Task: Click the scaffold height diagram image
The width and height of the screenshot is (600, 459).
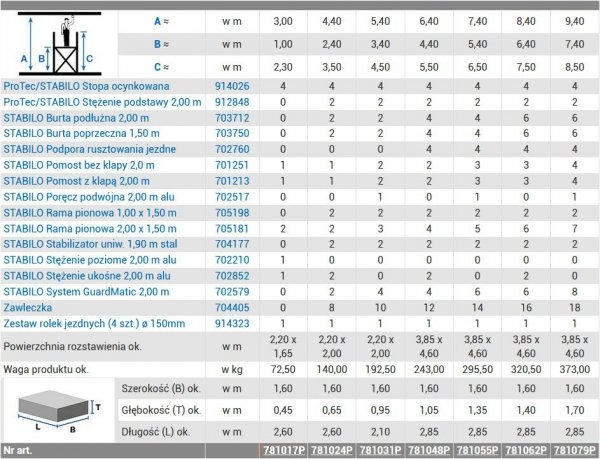Action: click(59, 44)
